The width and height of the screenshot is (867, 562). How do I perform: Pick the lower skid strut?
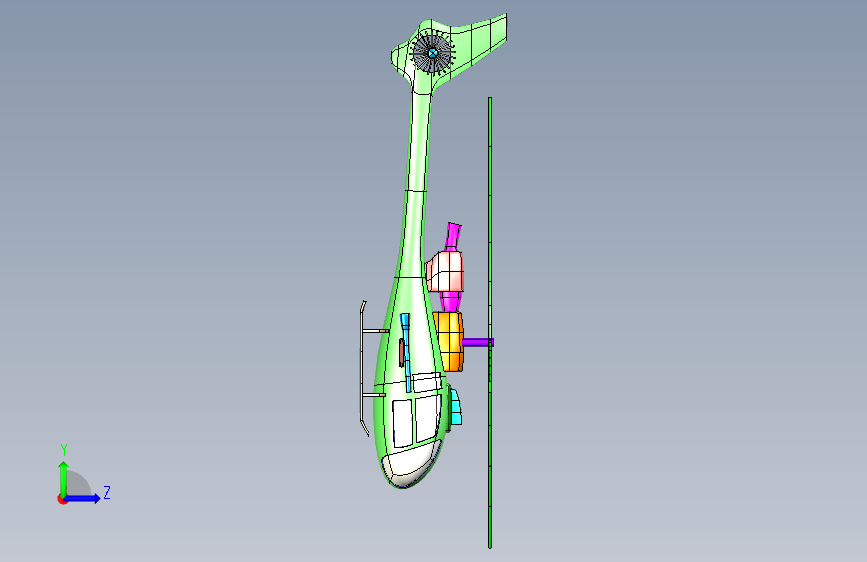click(374, 395)
